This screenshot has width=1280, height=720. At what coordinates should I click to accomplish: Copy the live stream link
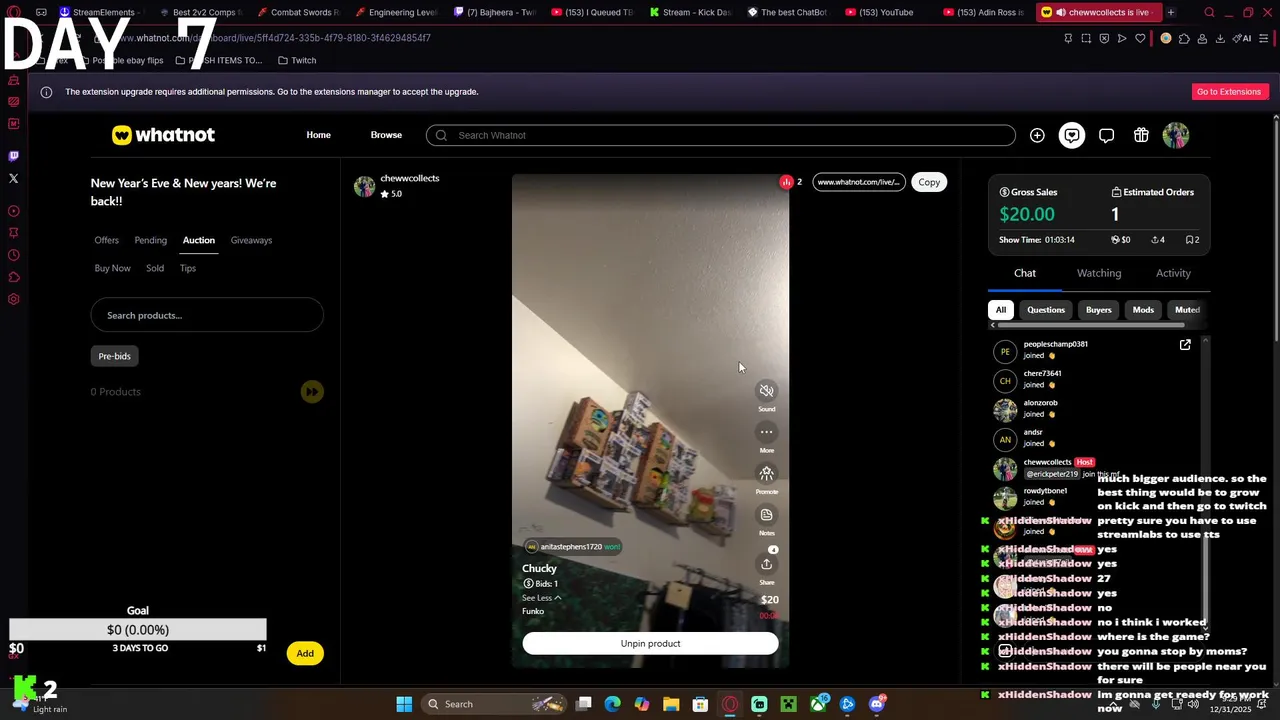tap(929, 182)
